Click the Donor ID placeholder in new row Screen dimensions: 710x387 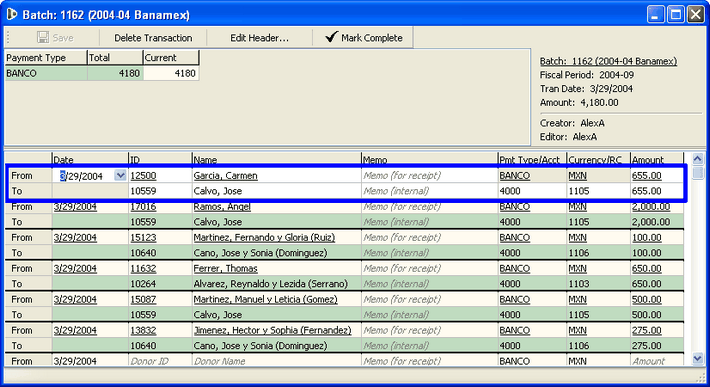pyautogui.click(x=149, y=361)
